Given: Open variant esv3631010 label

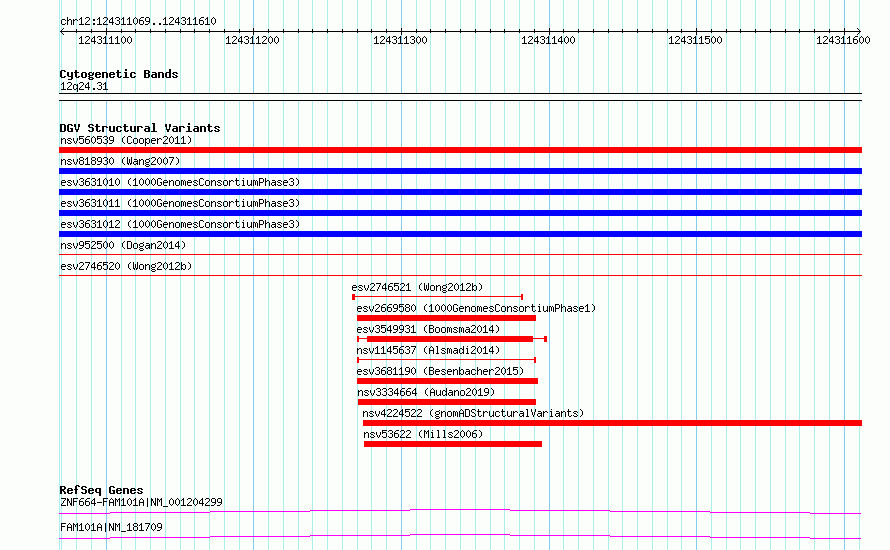Looking at the screenshot, I should click(180, 182).
